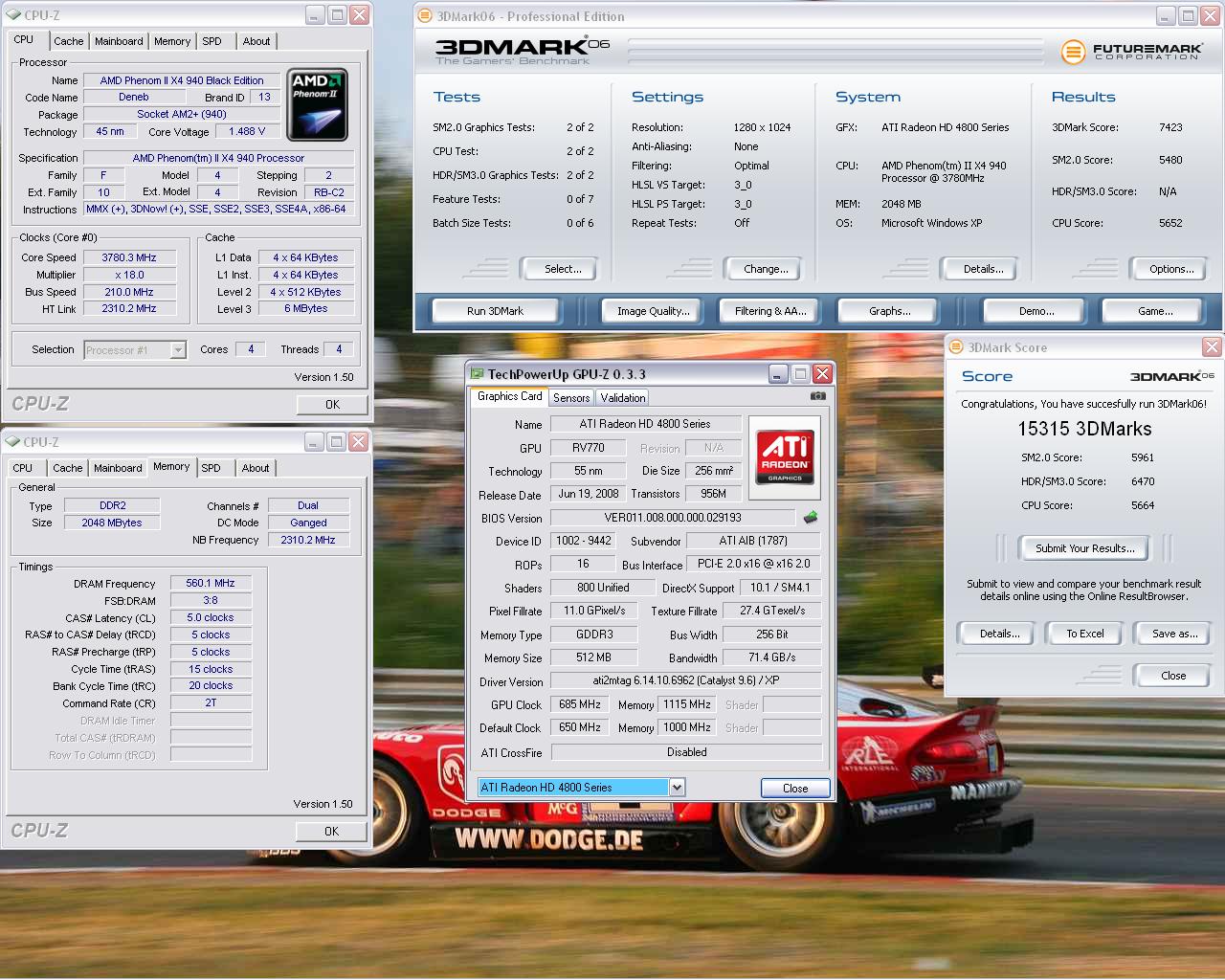Launch the Demo button in 3DMark06
This screenshot has height=980, width=1225.
1036,311
